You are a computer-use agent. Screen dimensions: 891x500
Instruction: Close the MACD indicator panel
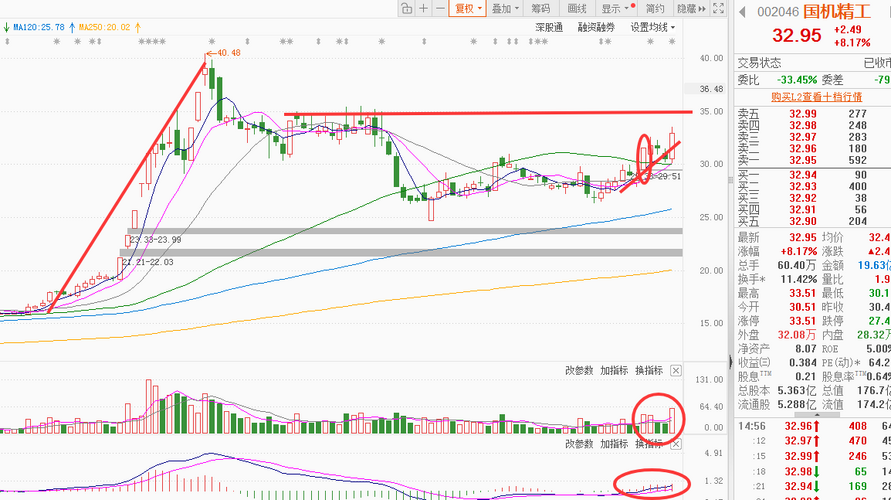click(x=676, y=444)
